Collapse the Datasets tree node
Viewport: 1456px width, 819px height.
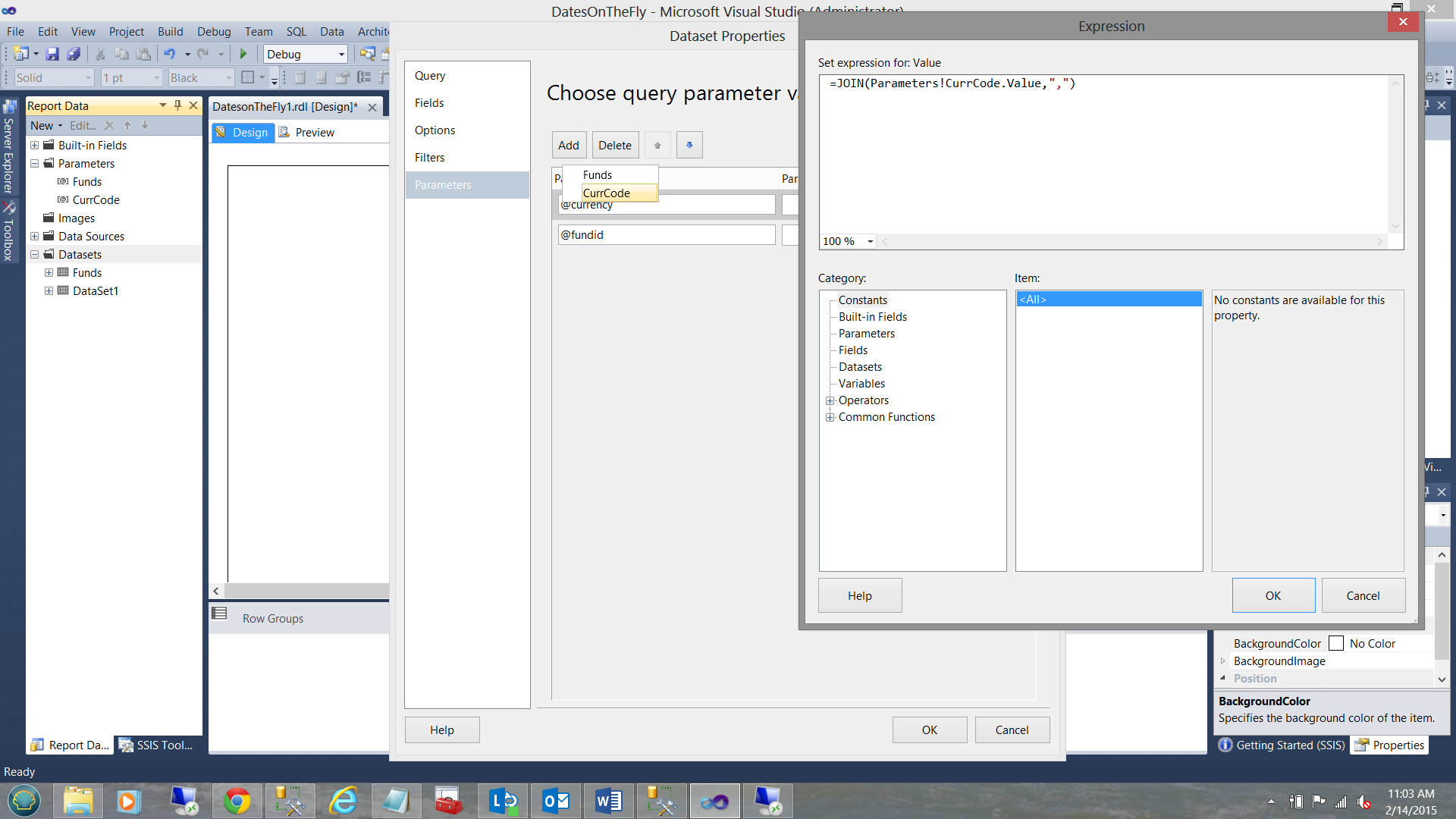pyautogui.click(x=35, y=255)
